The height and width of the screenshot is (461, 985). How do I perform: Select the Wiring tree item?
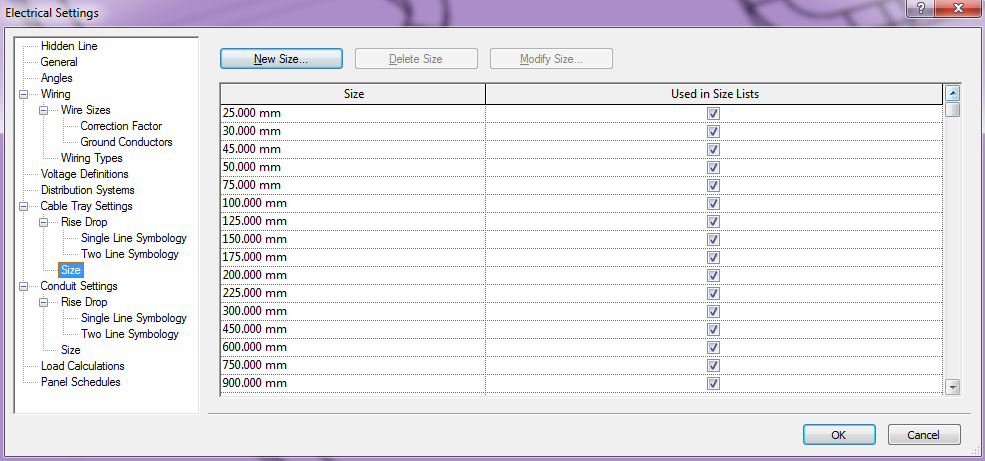(x=55, y=94)
